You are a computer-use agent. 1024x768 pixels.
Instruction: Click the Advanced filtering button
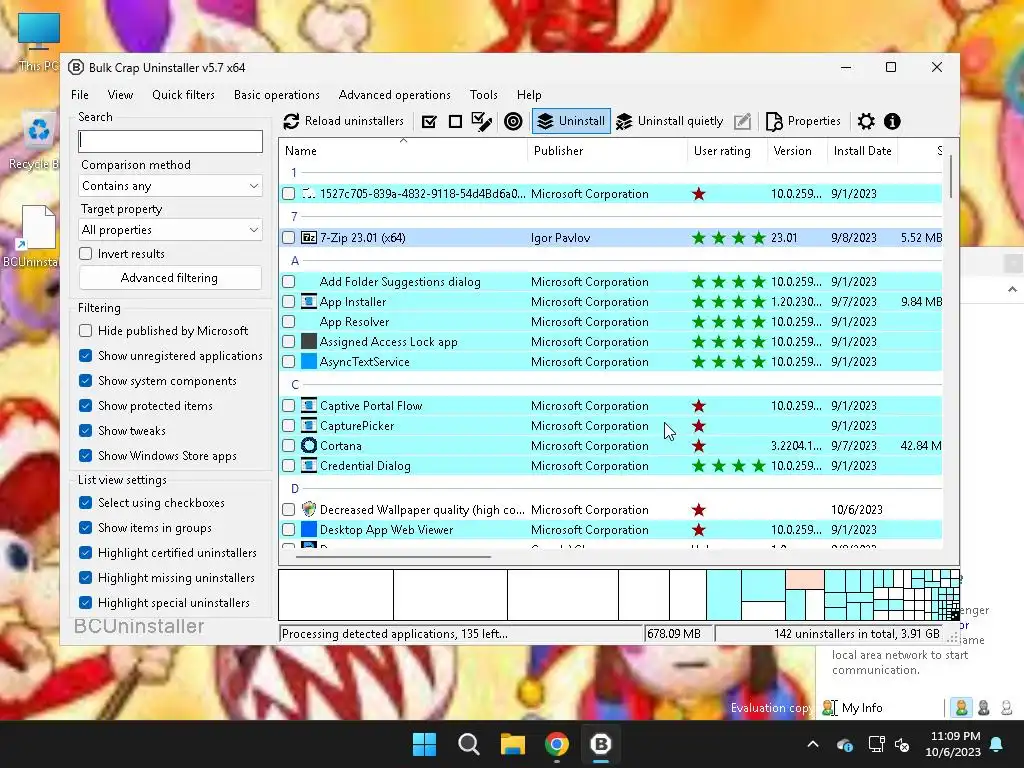coord(170,278)
